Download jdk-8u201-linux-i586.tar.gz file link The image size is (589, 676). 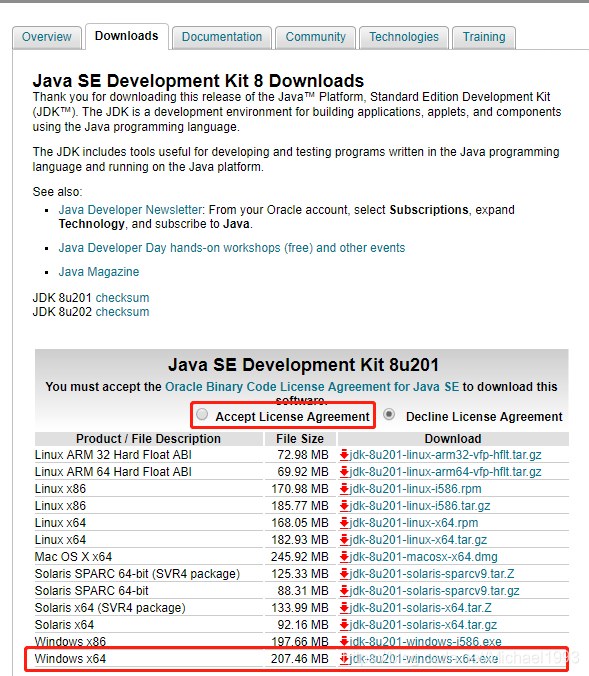point(420,506)
